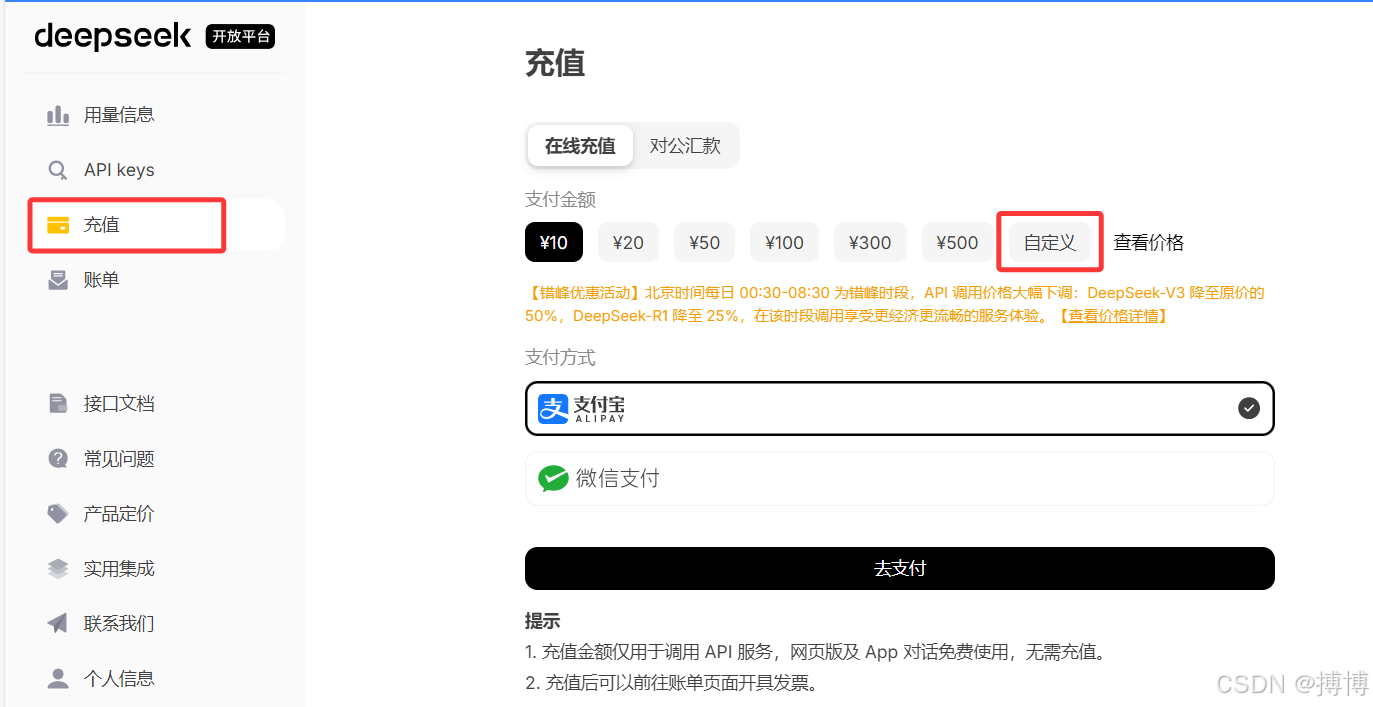Screen dimensions: 1373x707
Task: Select the ¥500 amount
Action: (x=957, y=242)
